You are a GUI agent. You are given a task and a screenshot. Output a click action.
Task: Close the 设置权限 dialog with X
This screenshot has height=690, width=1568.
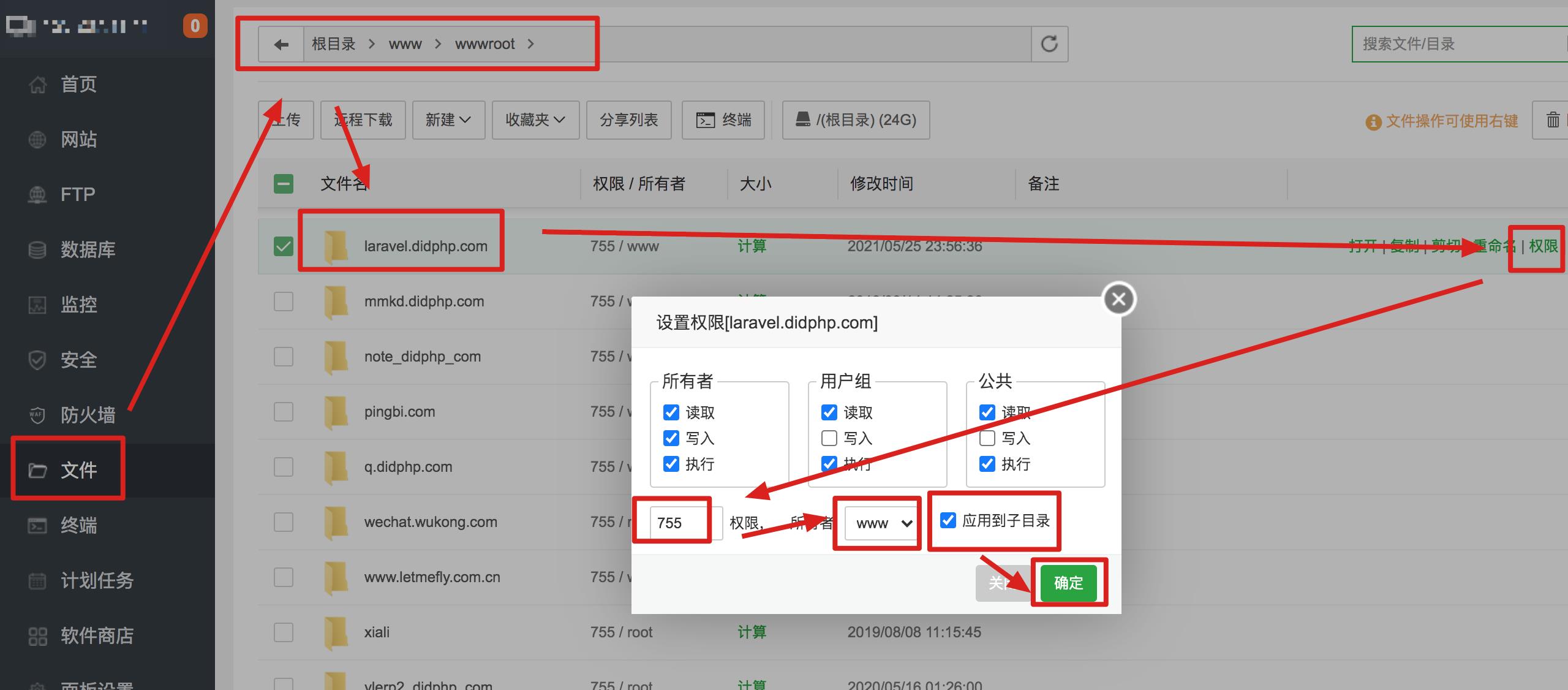1119,299
